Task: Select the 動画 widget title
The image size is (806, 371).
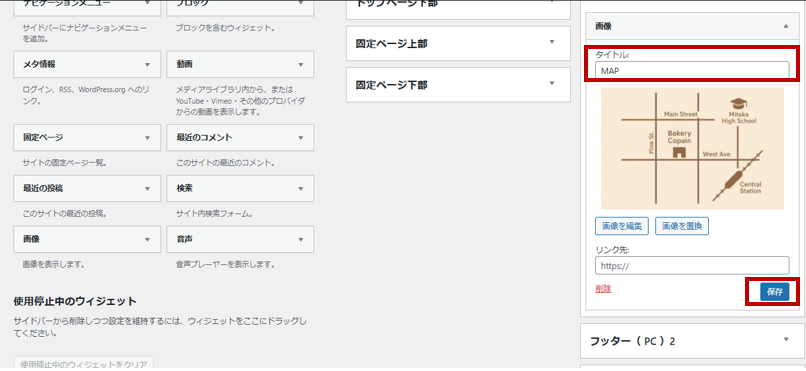Action: tap(185, 65)
